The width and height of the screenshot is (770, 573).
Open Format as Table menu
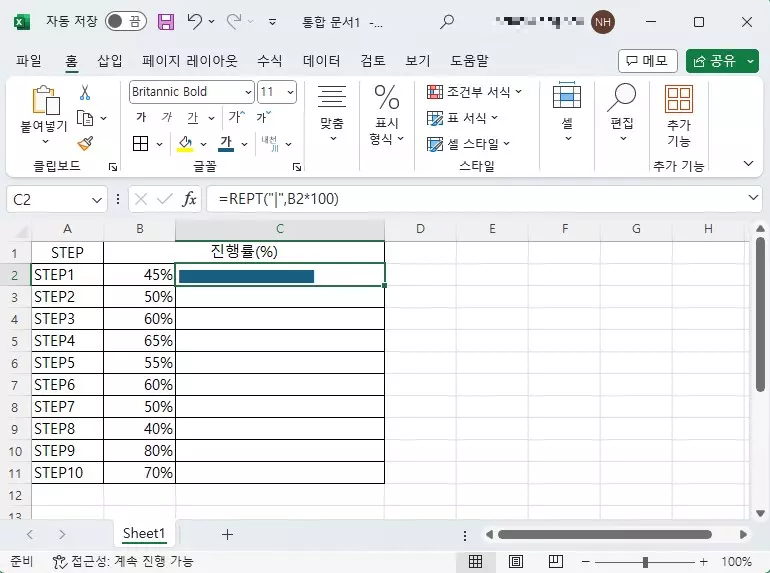click(x=462, y=118)
